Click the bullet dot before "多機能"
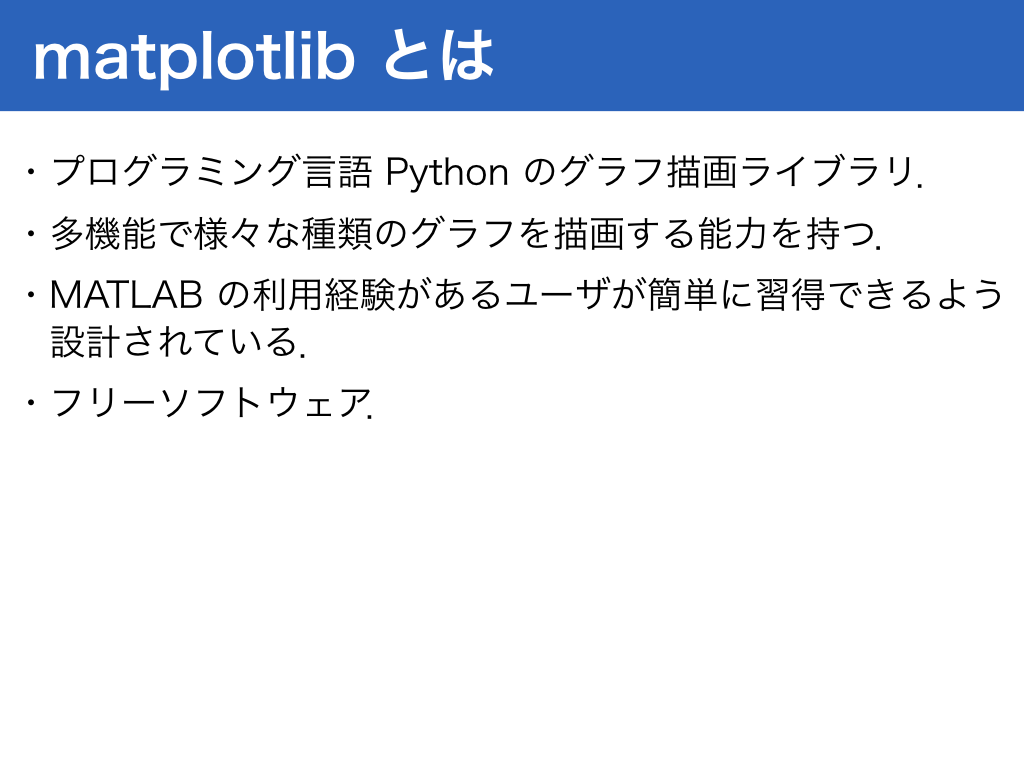This screenshot has width=1024, height=768. (x=30, y=234)
